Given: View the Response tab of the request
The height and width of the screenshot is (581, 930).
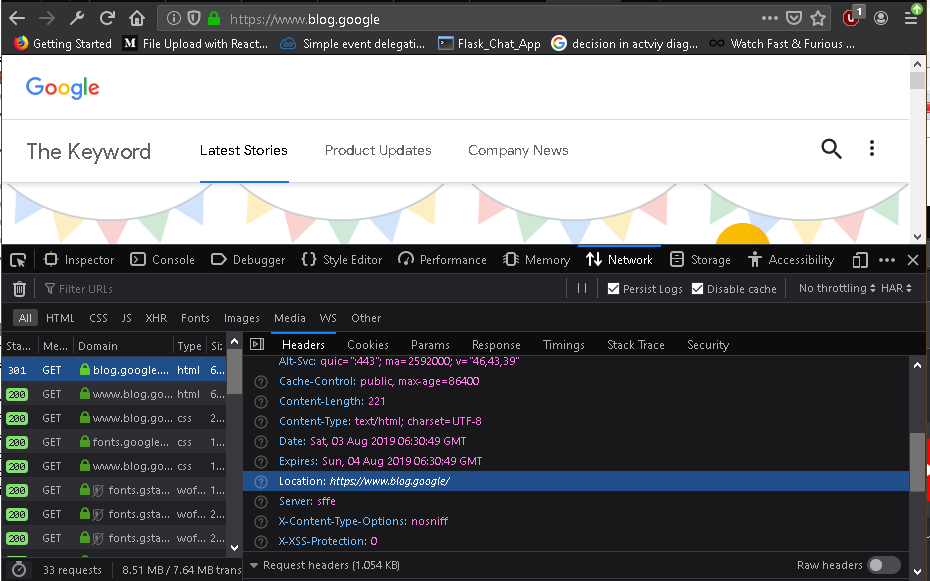Looking at the screenshot, I should [x=496, y=344].
